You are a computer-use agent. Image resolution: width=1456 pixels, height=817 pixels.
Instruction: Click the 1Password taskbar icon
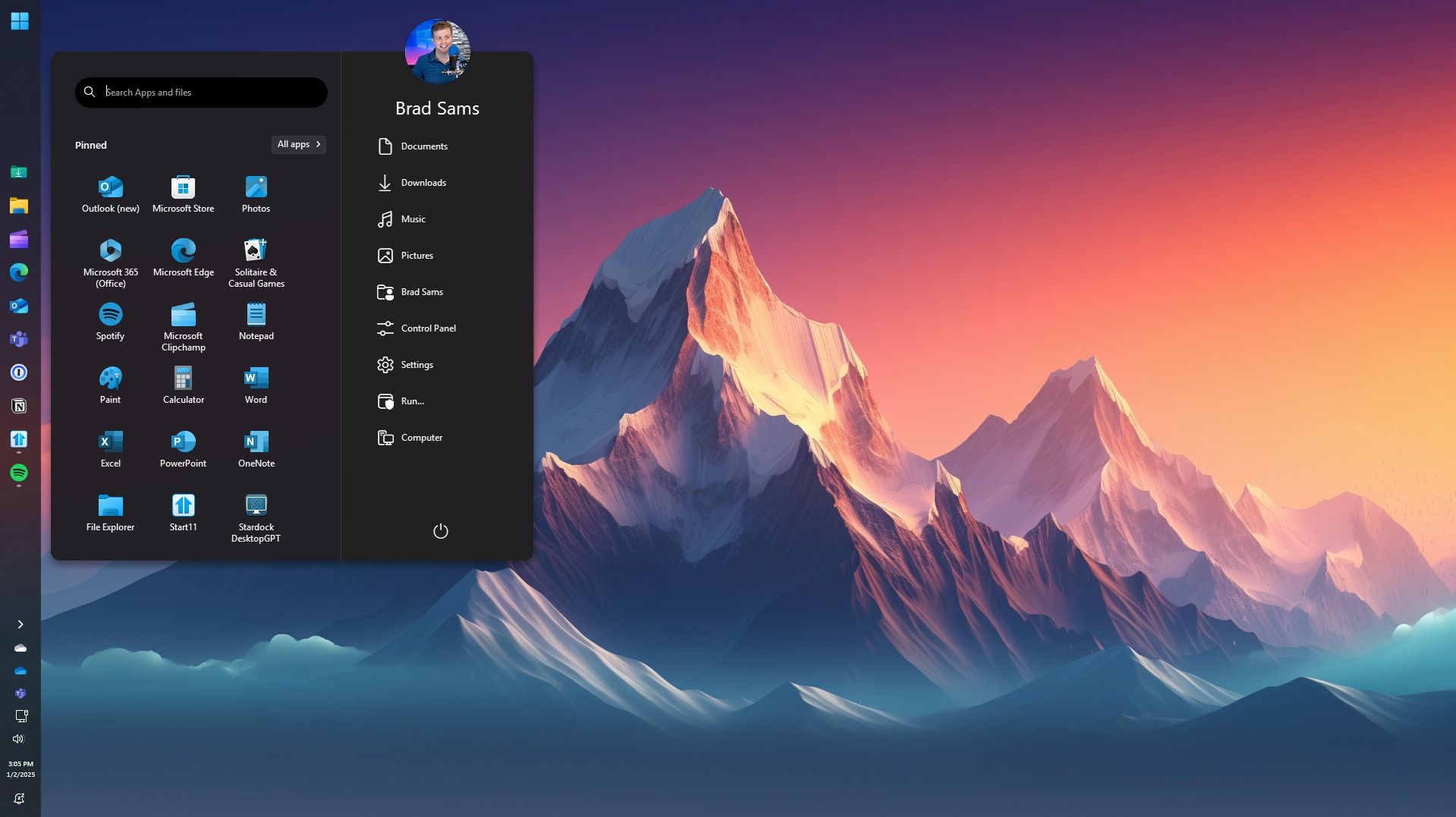point(19,372)
